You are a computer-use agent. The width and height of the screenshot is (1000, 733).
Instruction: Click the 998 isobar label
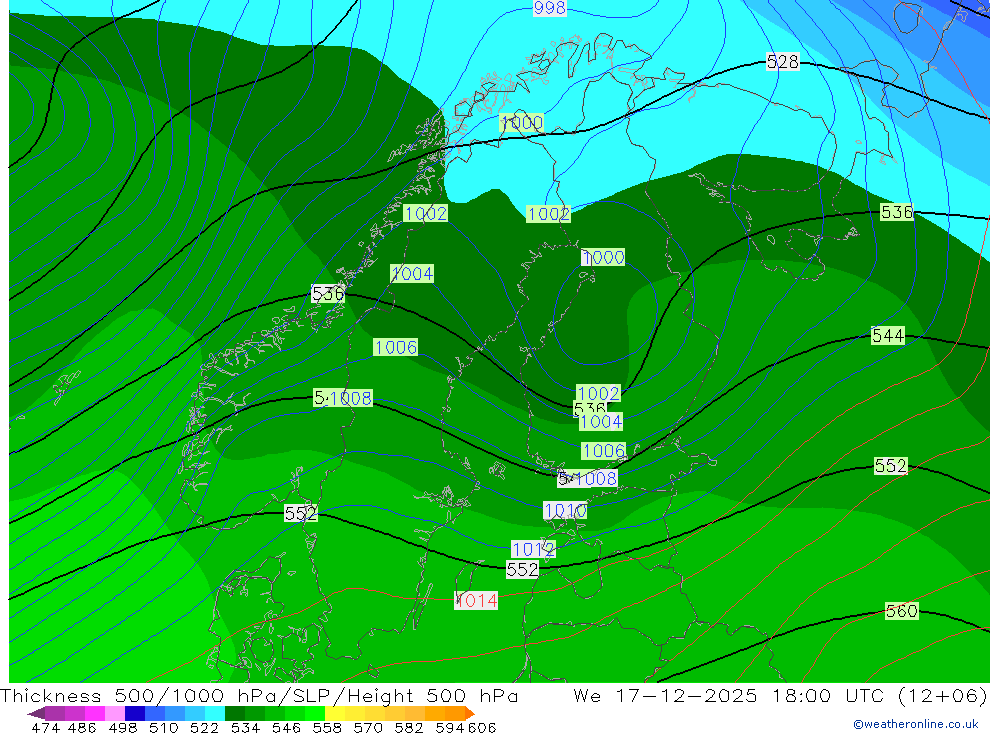[549, 8]
